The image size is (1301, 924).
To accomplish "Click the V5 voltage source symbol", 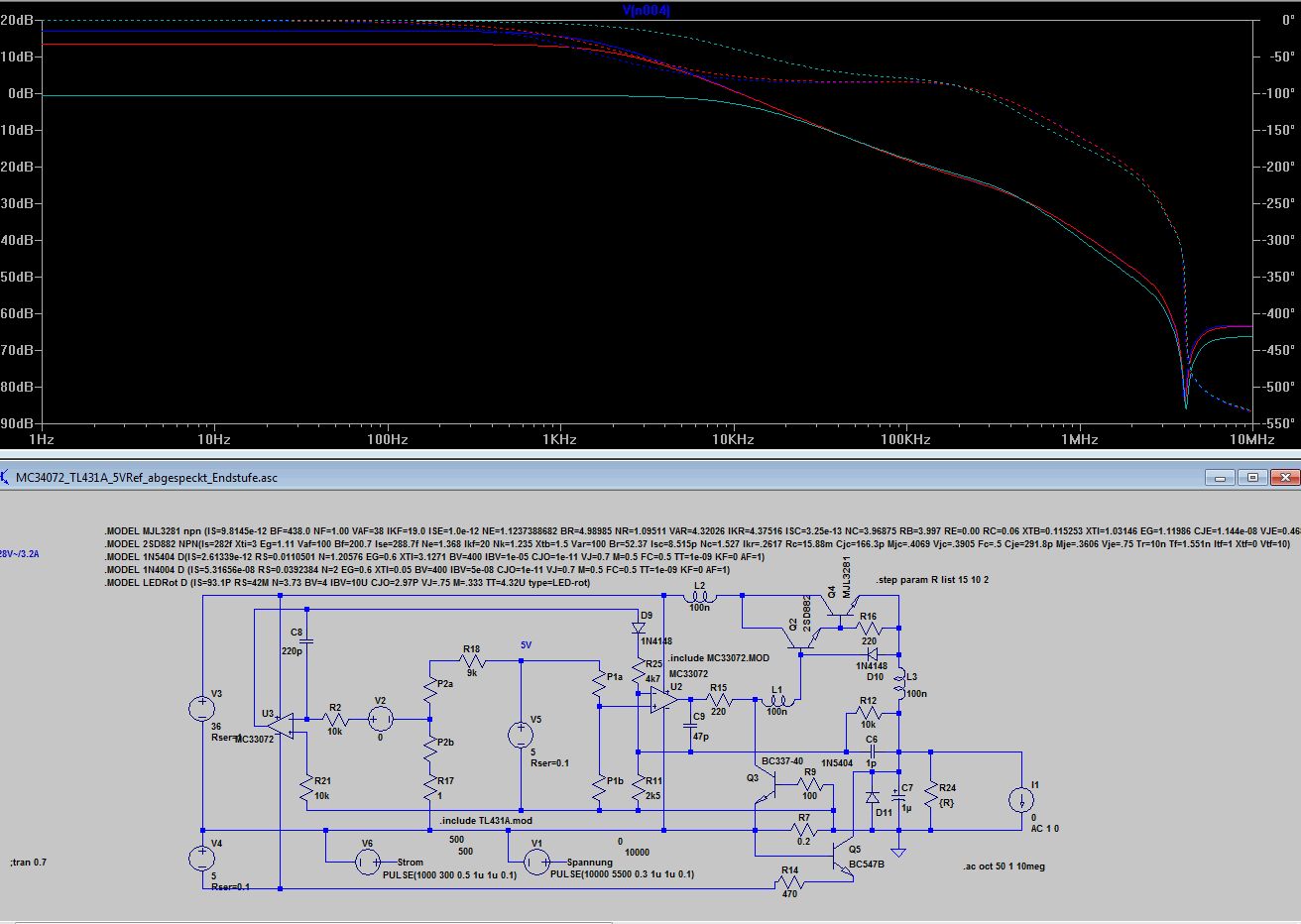I will coord(521,735).
